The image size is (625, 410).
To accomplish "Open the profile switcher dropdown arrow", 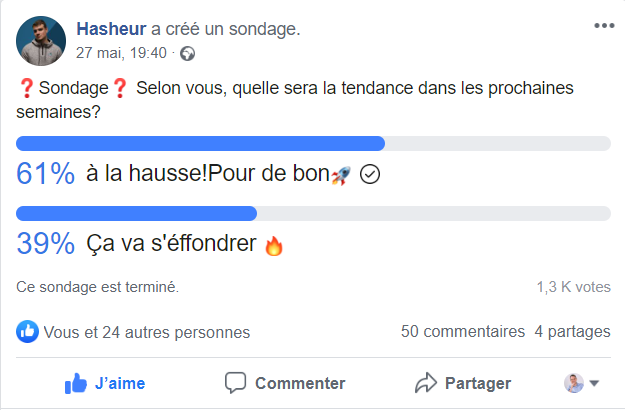I will click(x=594, y=383).
